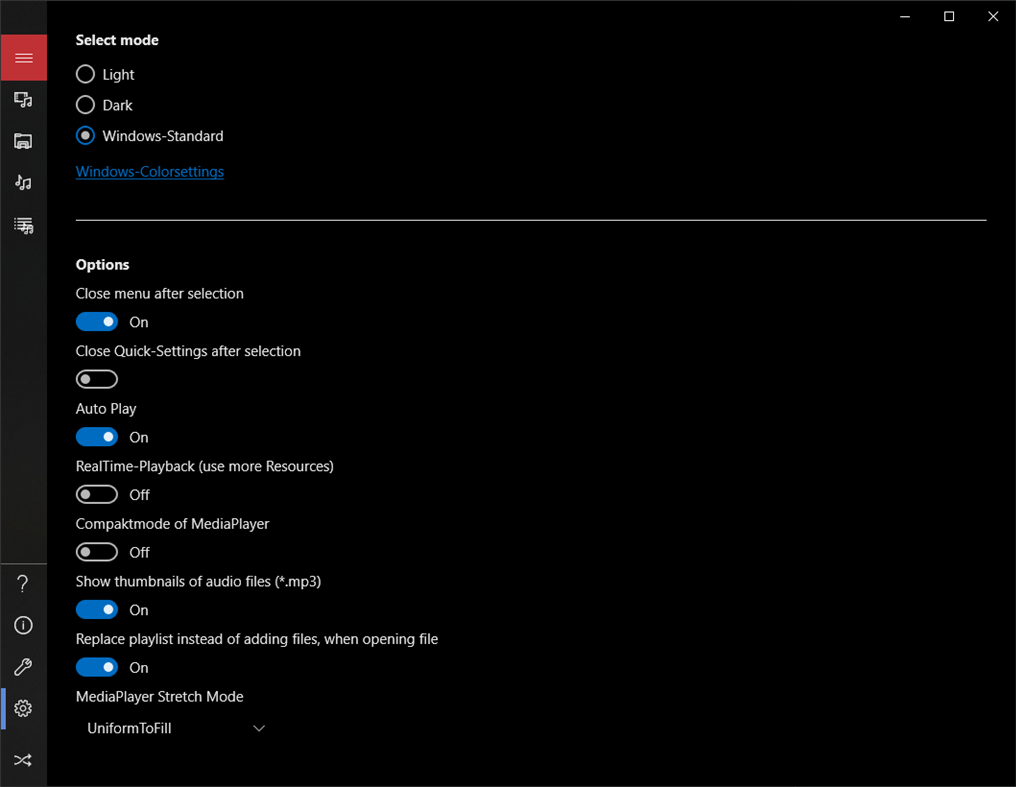Open the media library sidebar icon

point(23,100)
